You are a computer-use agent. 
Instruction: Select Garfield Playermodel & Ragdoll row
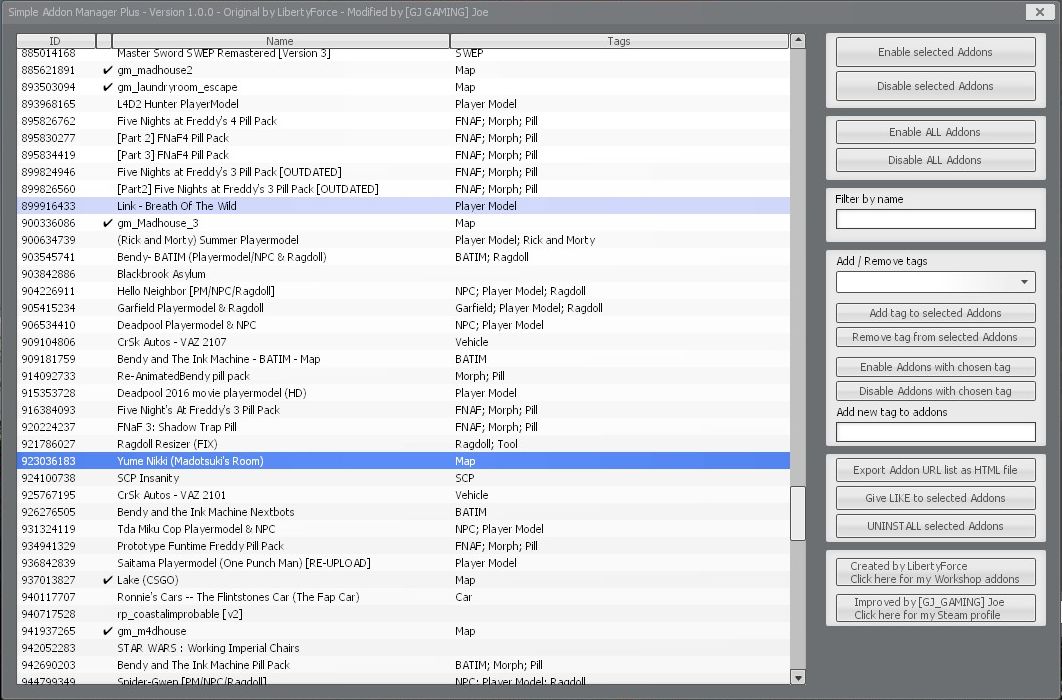tap(403, 308)
